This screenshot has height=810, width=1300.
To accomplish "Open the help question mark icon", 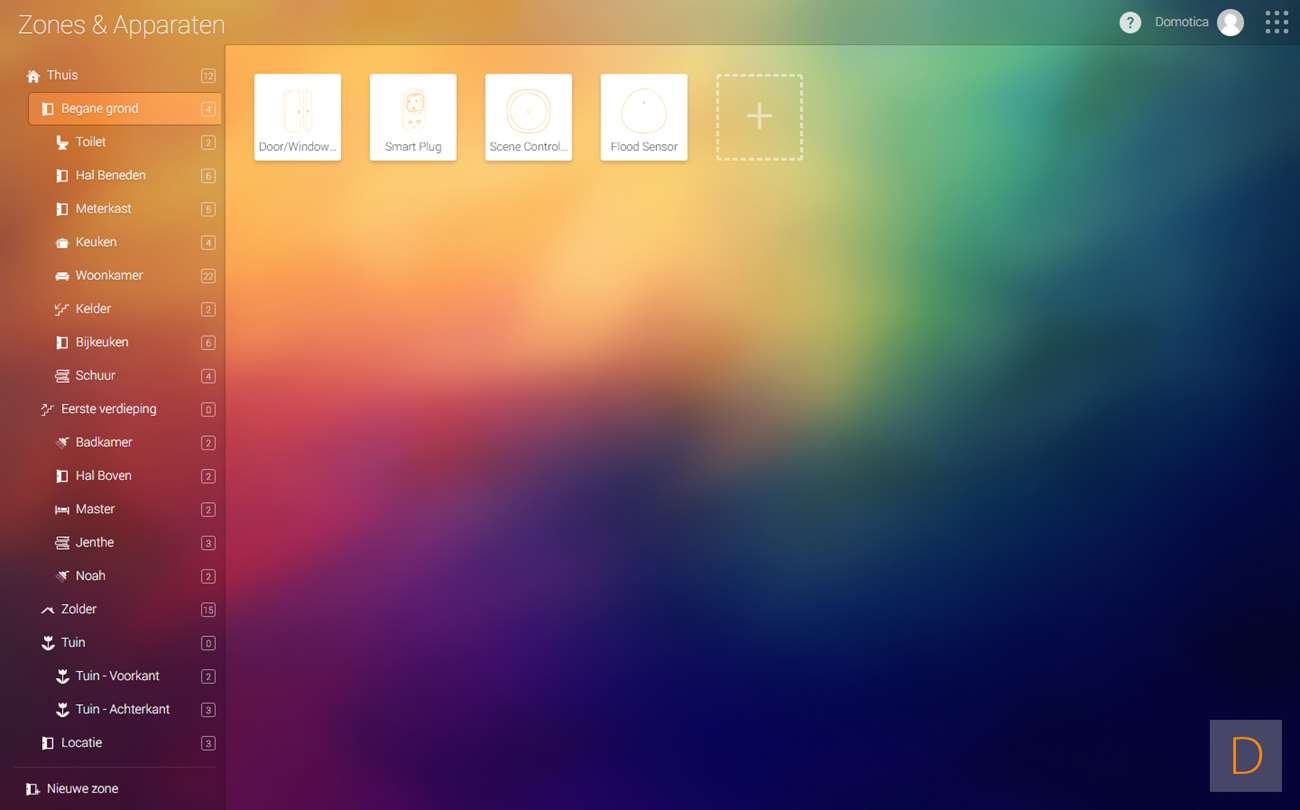I will pyautogui.click(x=1130, y=23).
